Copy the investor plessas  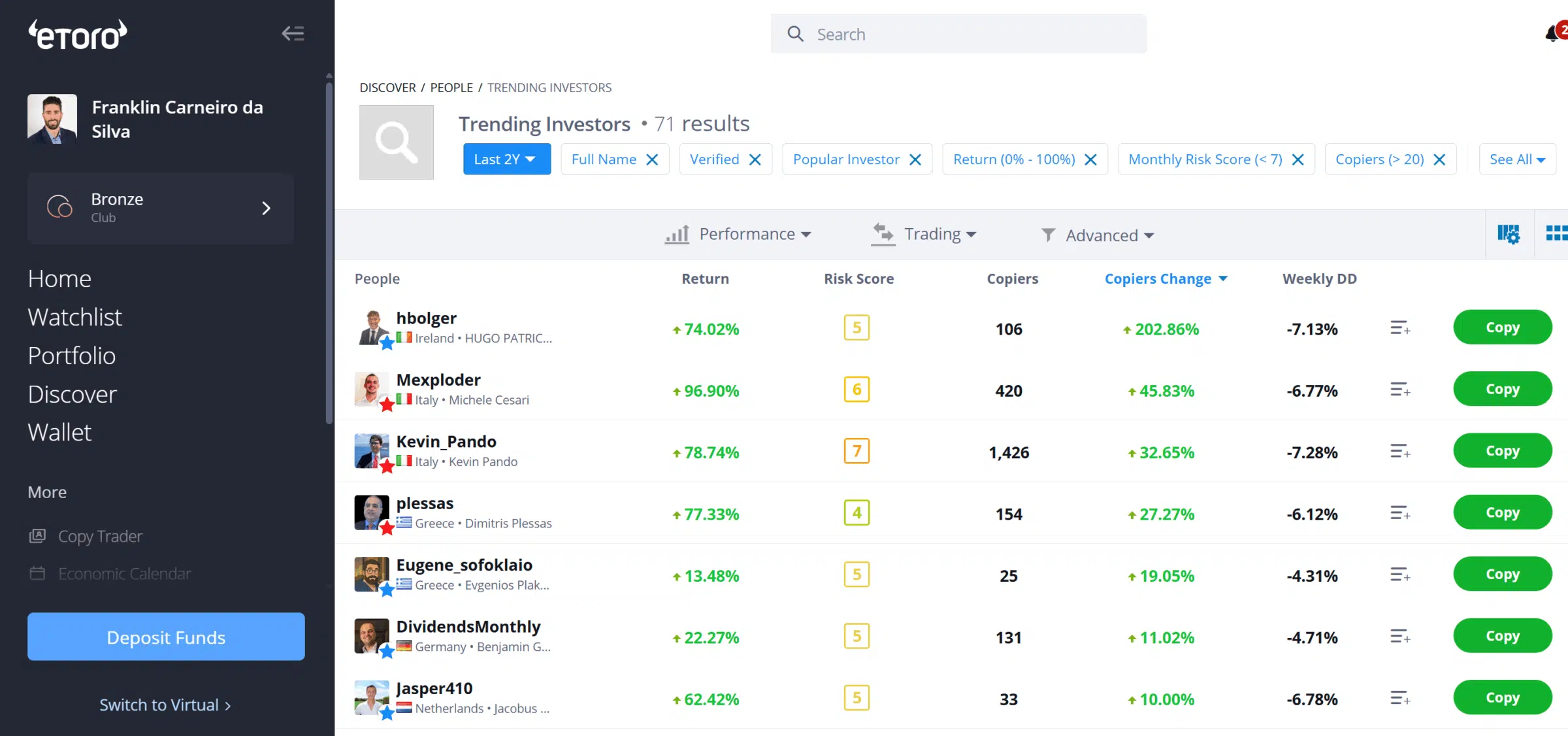[x=1503, y=512]
